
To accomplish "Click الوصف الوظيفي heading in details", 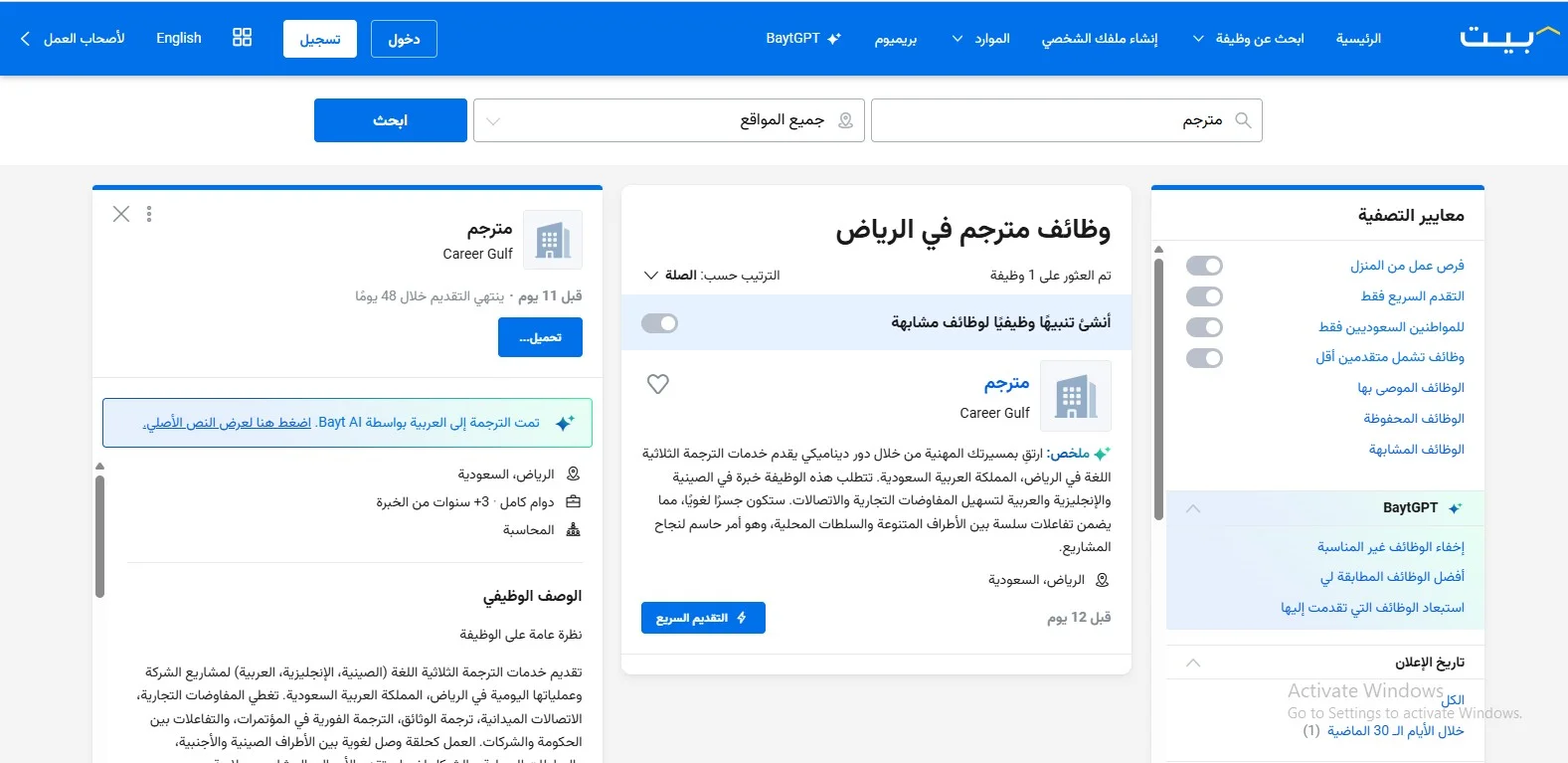I will pyautogui.click(x=532, y=596).
